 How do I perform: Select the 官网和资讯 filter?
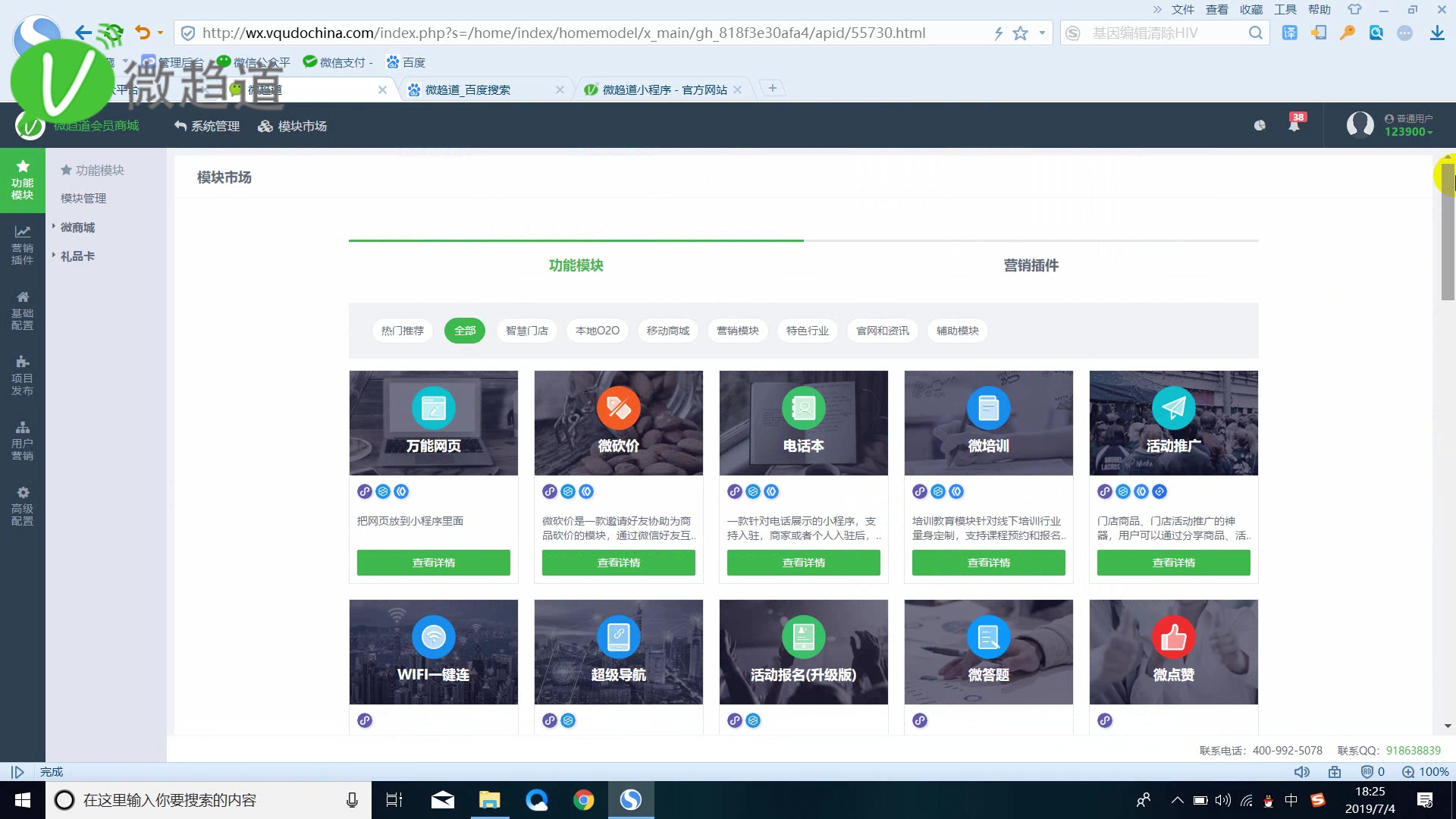pyautogui.click(x=883, y=331)
